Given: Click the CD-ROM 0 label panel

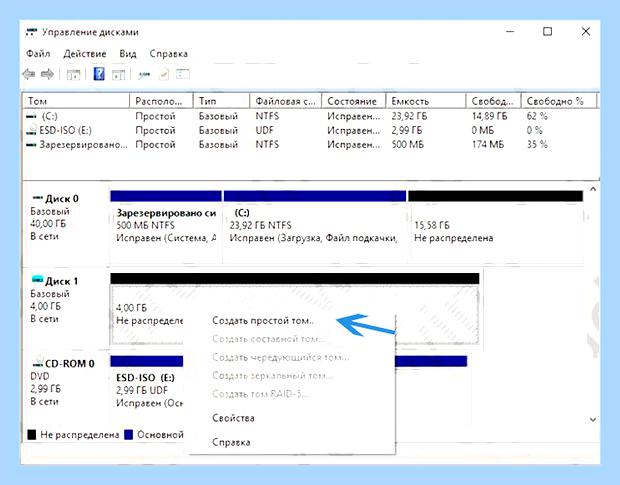Looking at the screenshot, I should pos(66,389).
